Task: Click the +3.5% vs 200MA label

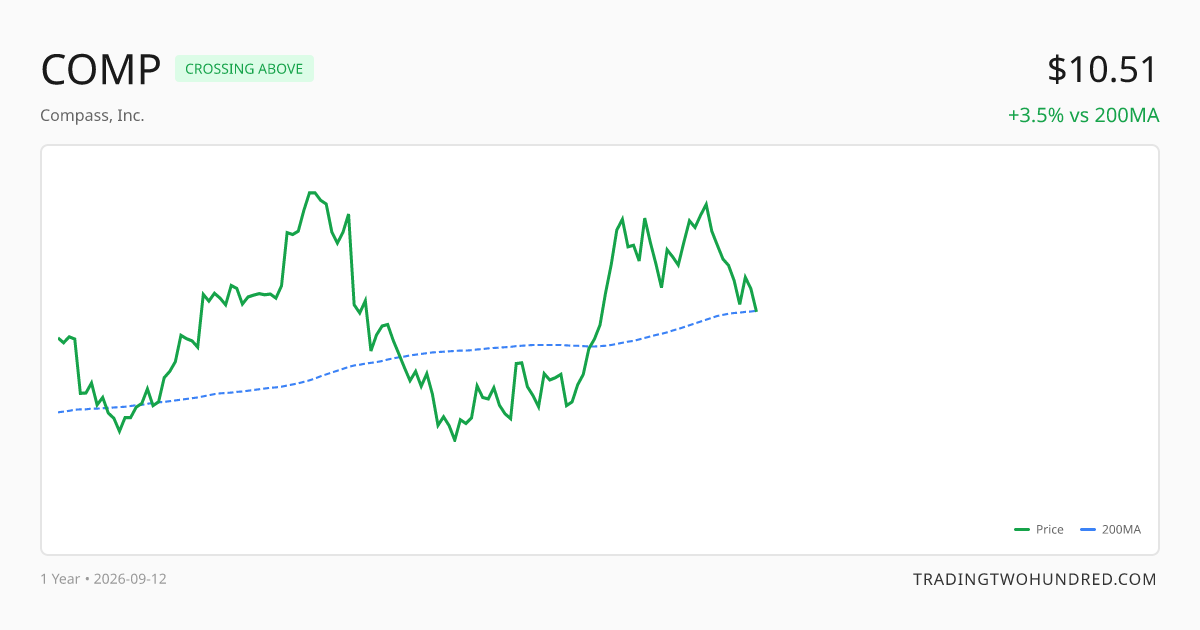Action: tap(1083, 115)
